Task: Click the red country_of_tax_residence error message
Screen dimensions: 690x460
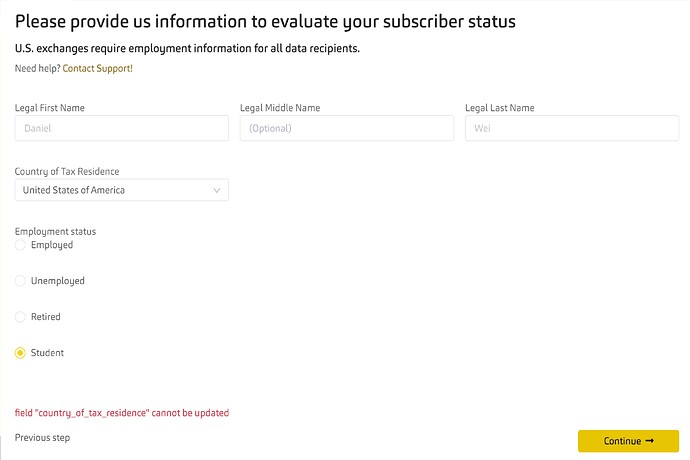Action: click(x=121, y=413)
